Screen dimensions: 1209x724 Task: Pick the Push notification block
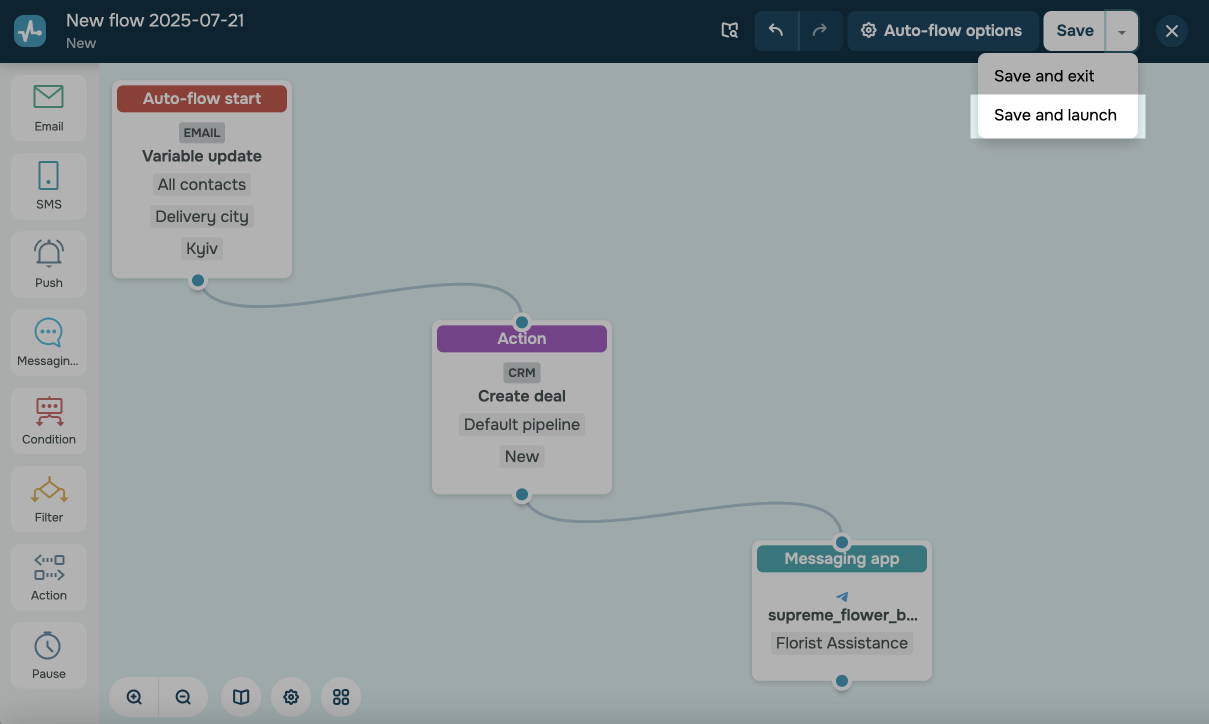[48, 263]
